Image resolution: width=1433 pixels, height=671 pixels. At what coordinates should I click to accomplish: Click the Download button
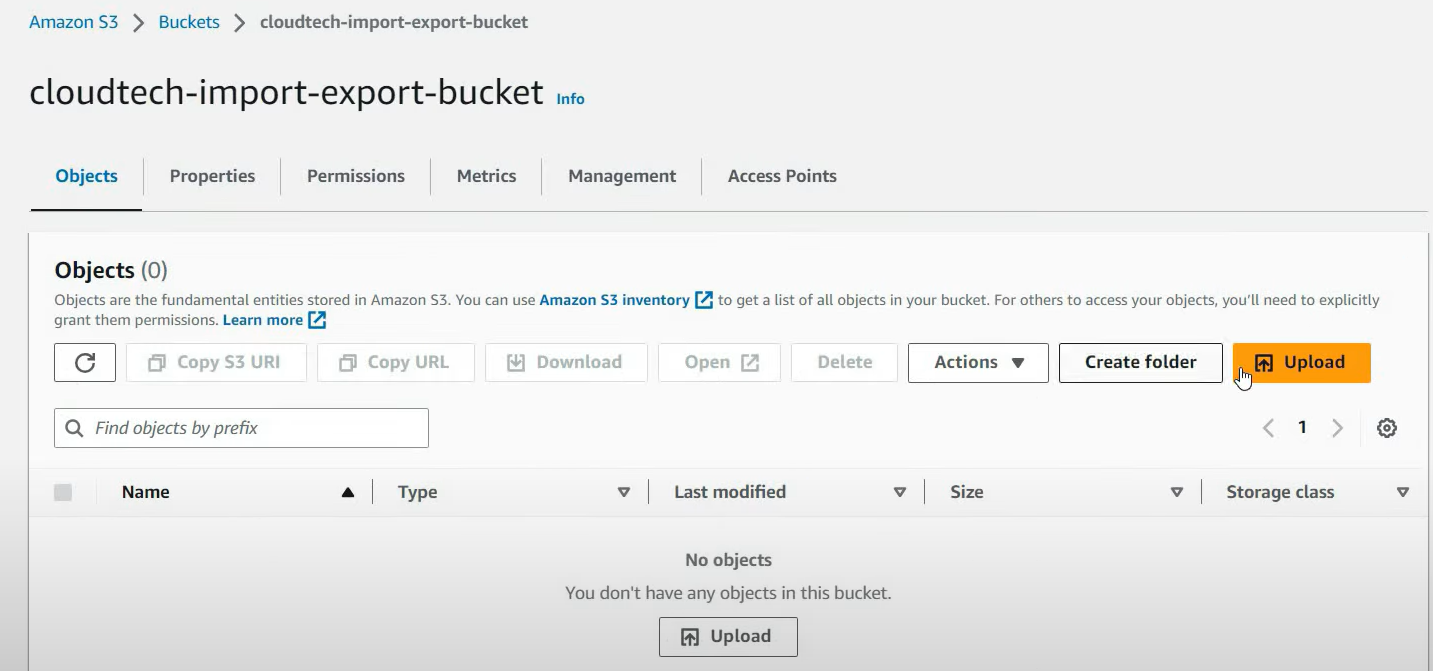(x=566, y=363)
